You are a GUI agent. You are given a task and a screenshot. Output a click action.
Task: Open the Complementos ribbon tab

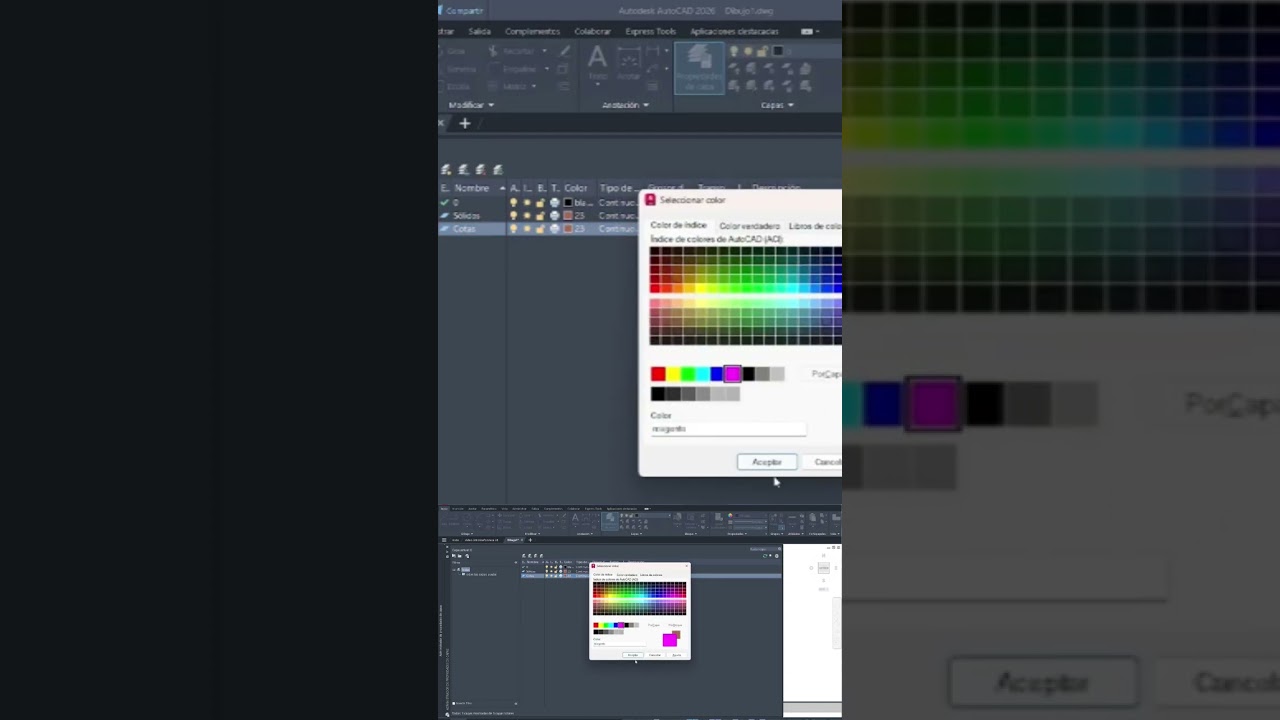click(532, 31)
